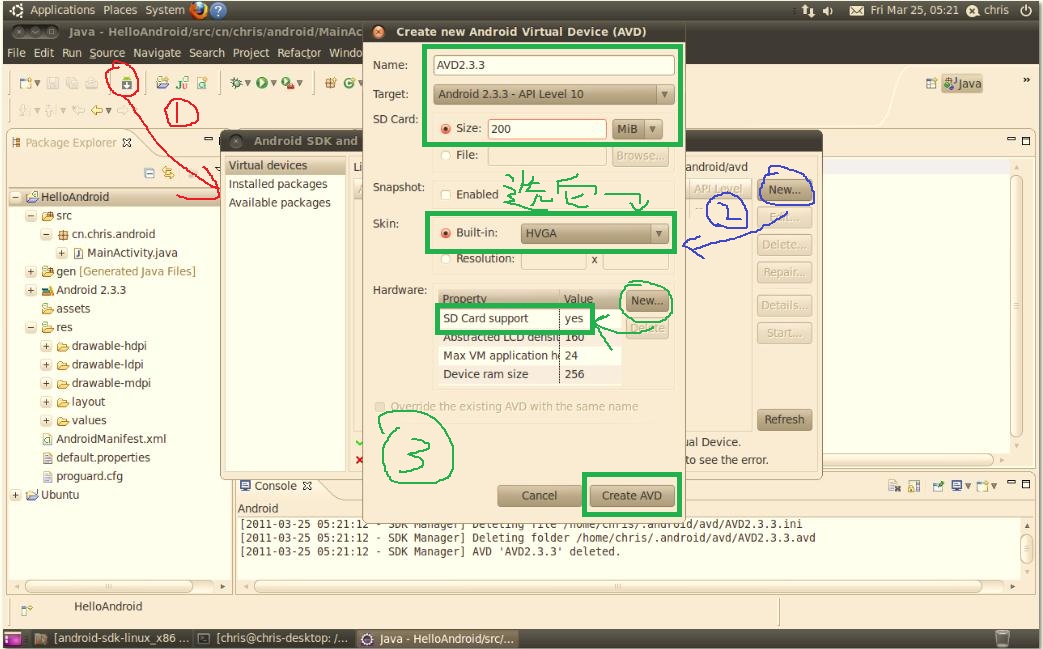Click the Create AVD button
The width and height of the screenshot is (1043, 649).
(630, 496)
